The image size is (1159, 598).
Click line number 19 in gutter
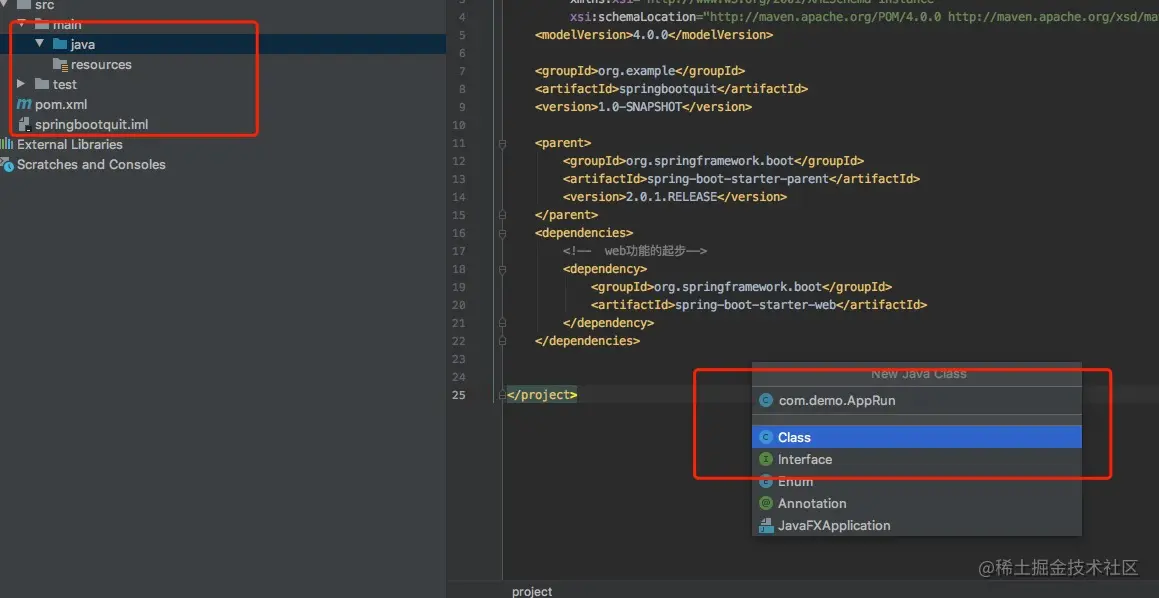click(458, 287)
